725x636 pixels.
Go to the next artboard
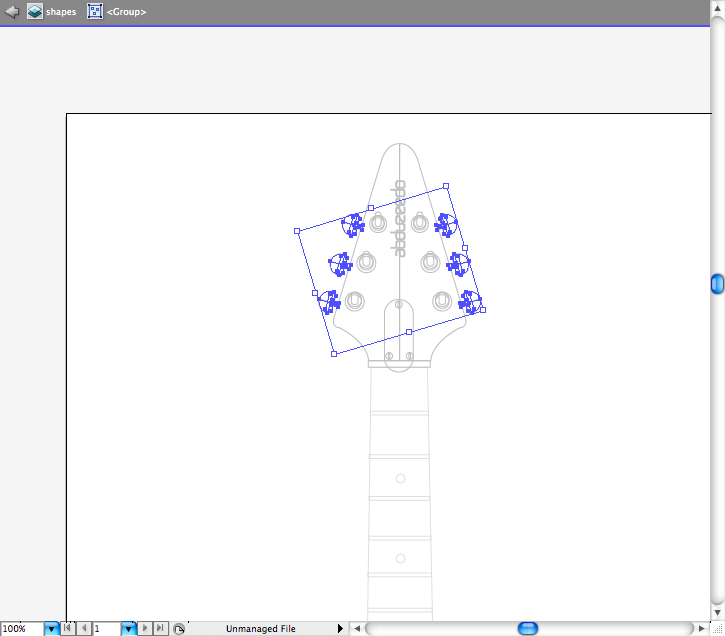[145, 629]
